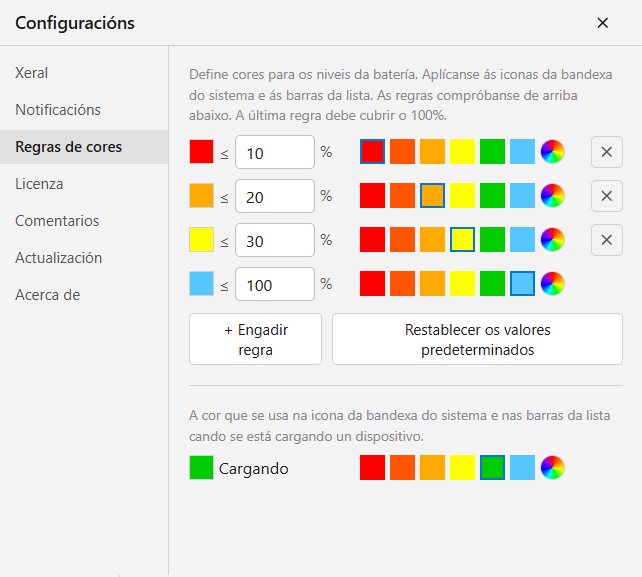Select amber swatch in 20% rule palette
The image size is (642, 577).
[x=432, y=196]
